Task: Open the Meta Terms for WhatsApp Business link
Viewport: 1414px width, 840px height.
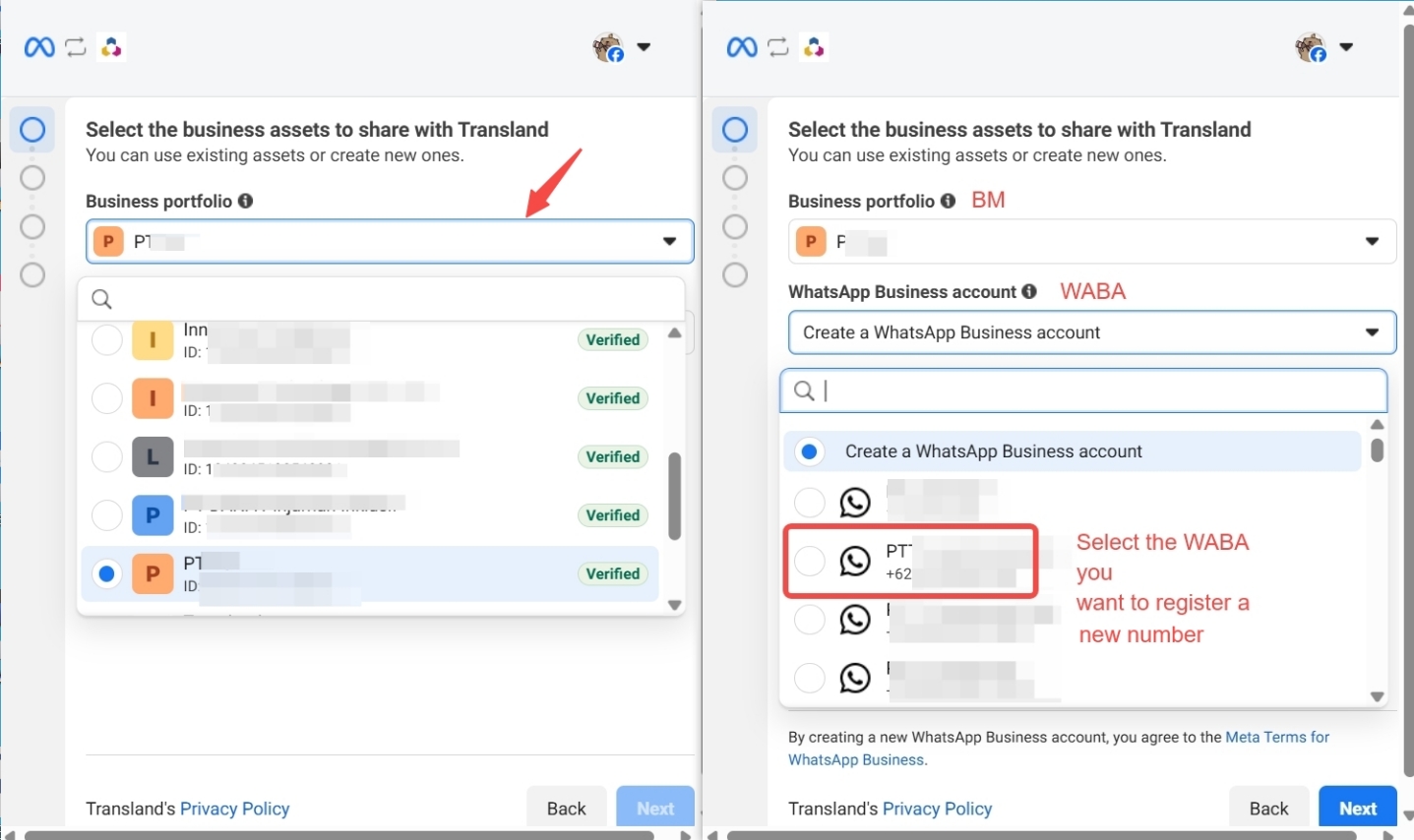Action: click(1276, 737)
